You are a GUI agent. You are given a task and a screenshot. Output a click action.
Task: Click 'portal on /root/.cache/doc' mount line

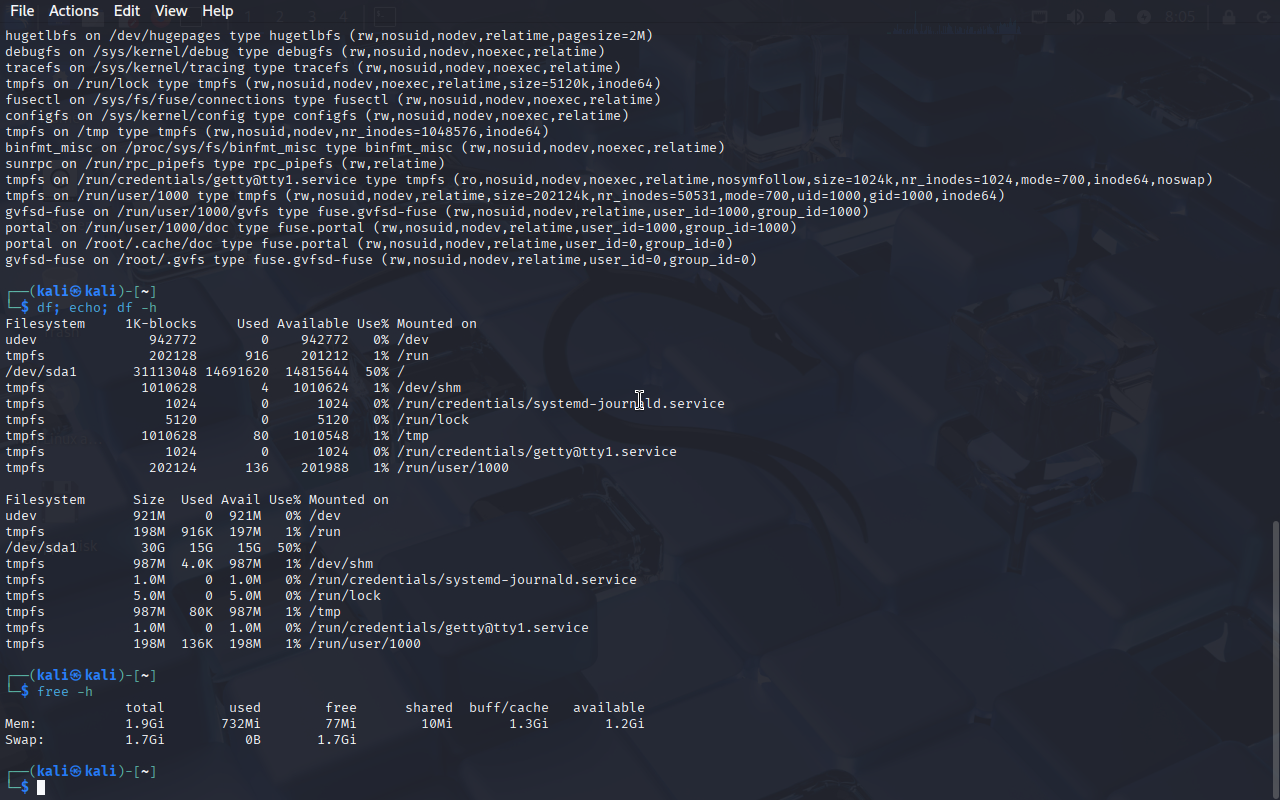point(369,243)
